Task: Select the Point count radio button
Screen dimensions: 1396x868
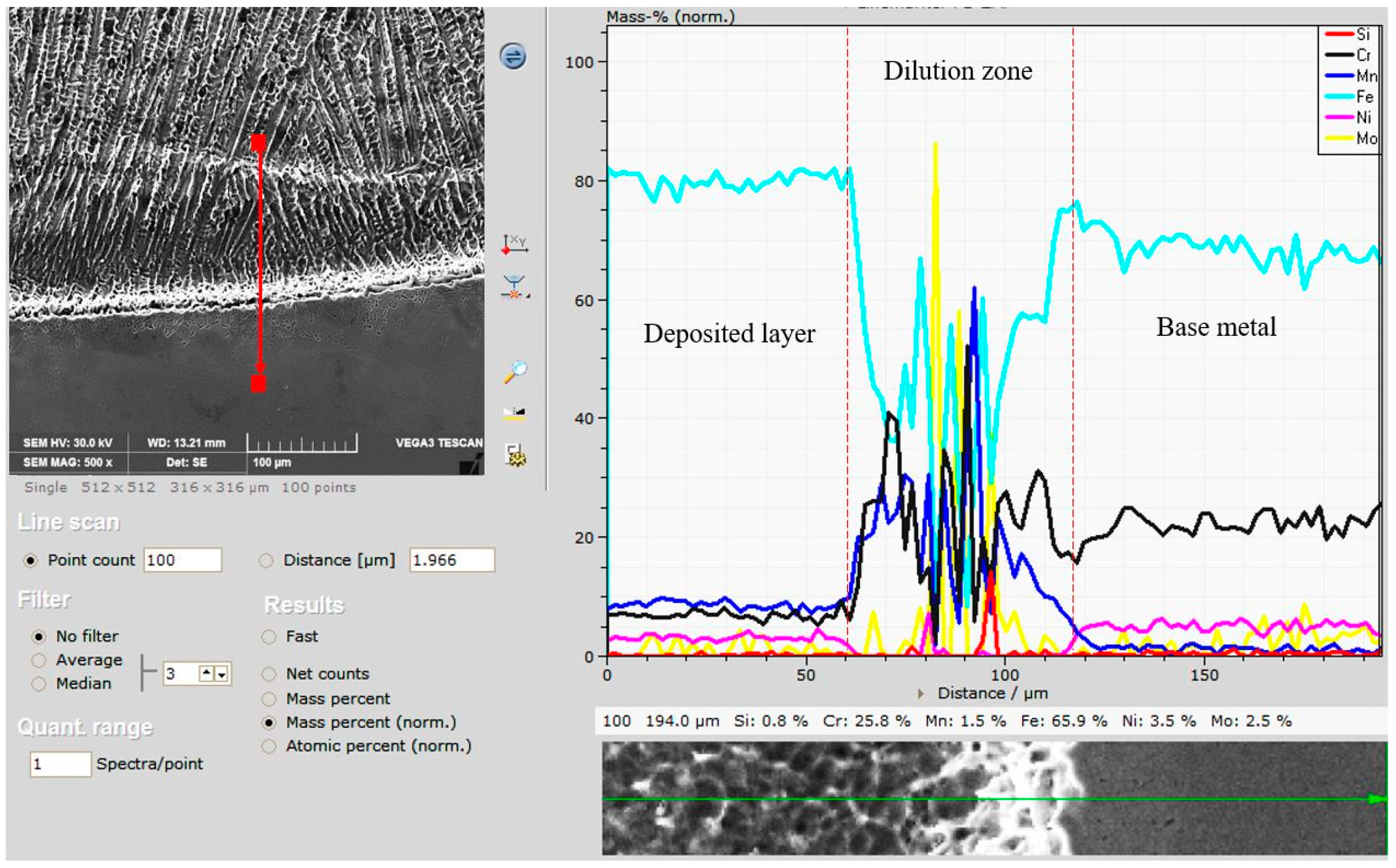Action: [x=31, y=560]
